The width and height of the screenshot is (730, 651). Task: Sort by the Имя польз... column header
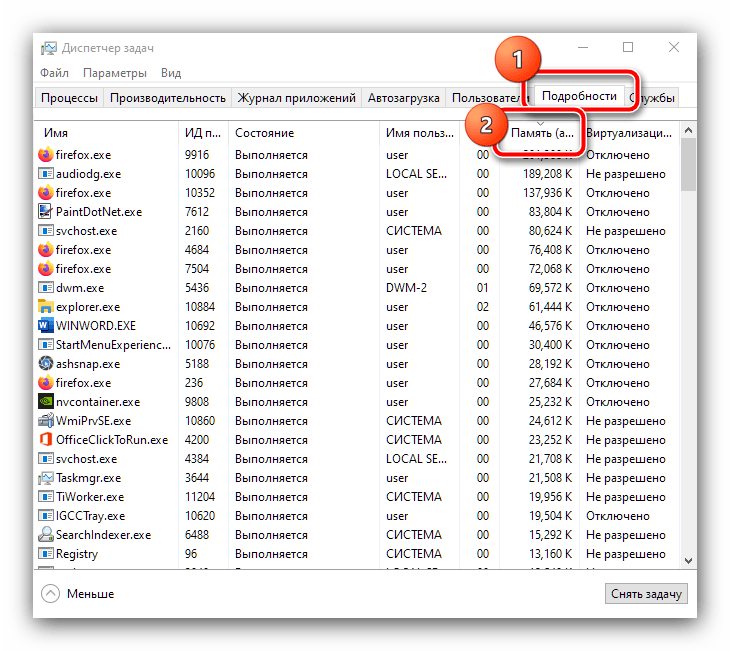tap(419, 133)
